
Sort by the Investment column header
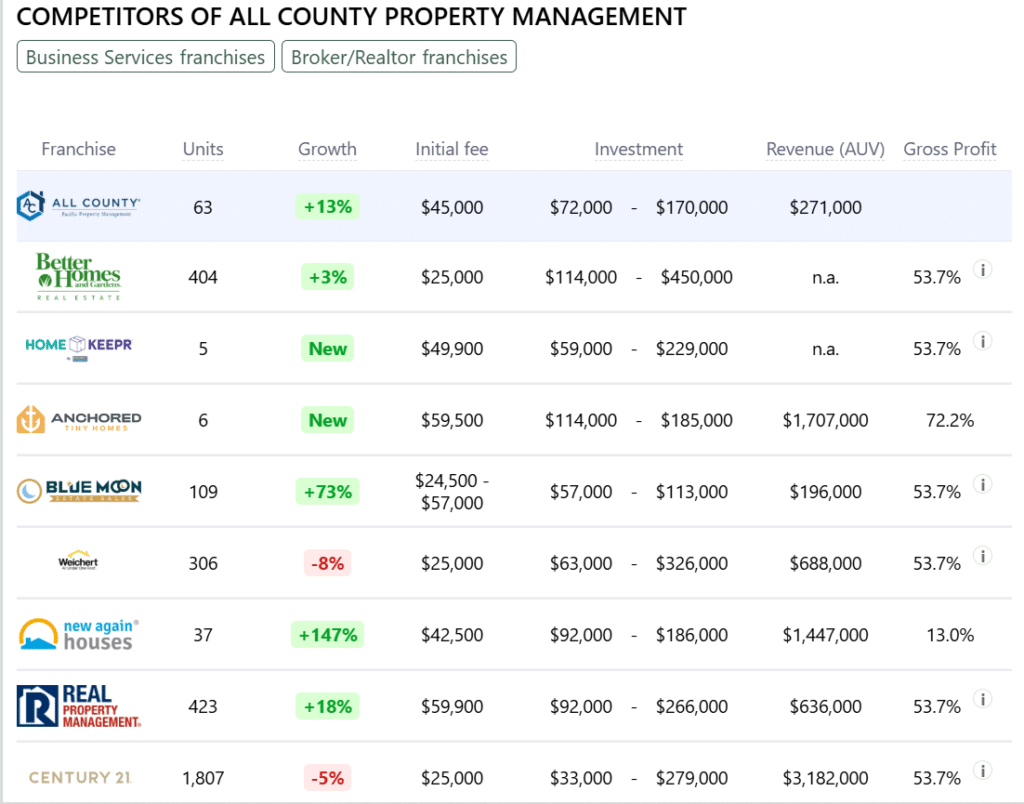639,149
